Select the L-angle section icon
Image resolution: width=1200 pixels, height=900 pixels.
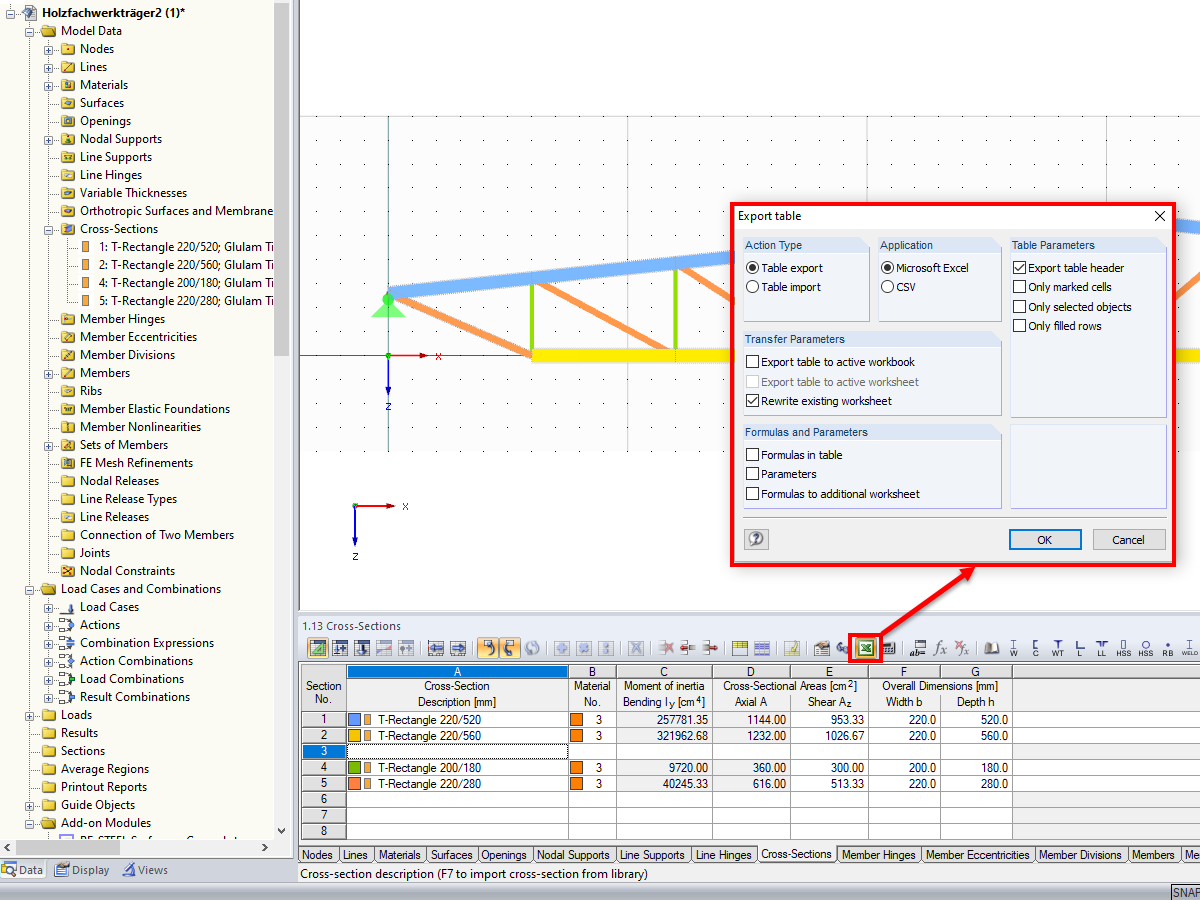click(1080, 648)
